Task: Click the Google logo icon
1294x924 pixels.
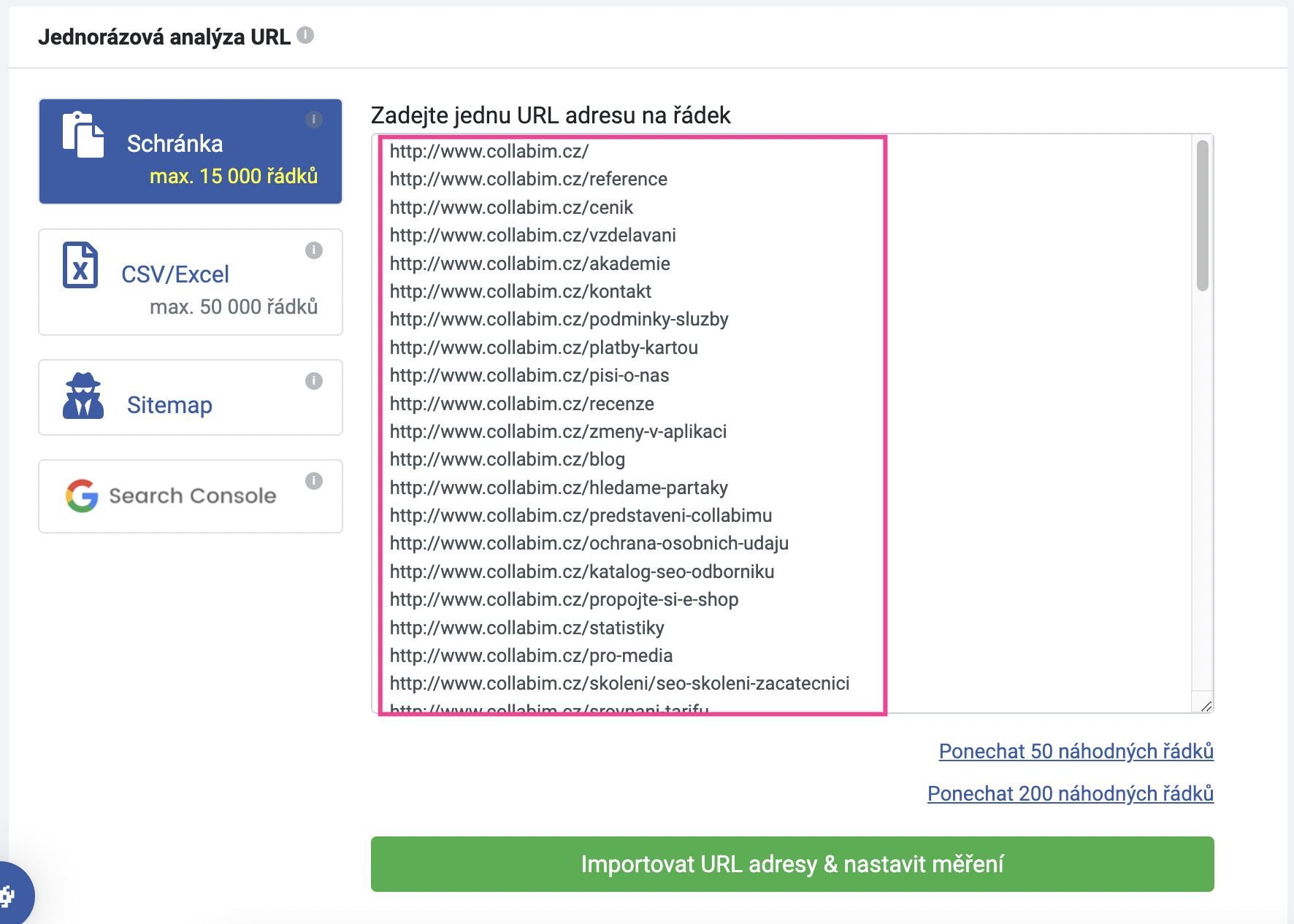Action: click(82, 496)
